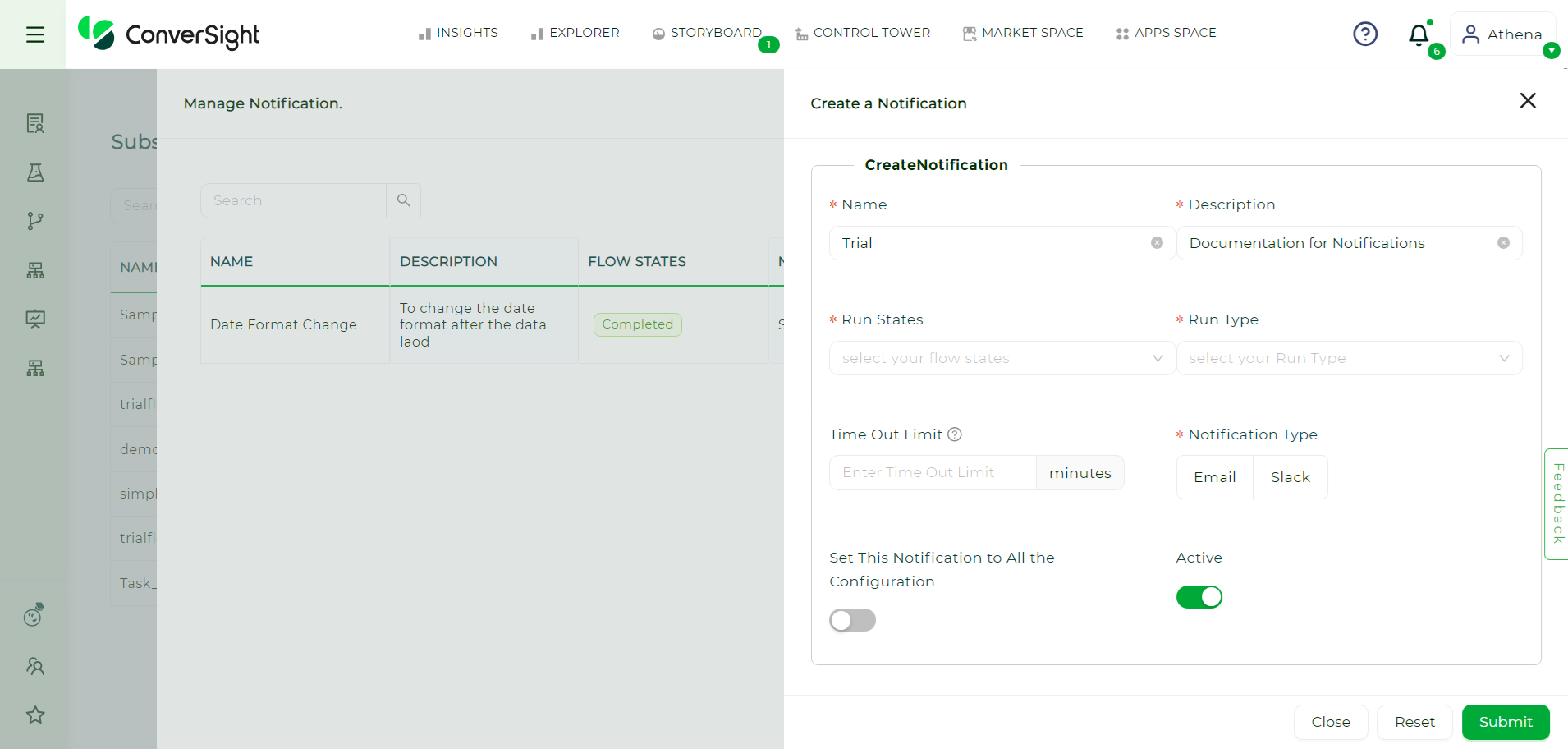1568x749 pixels.
Task: Click the search magnifier button
Action: (x=403, y=200)
